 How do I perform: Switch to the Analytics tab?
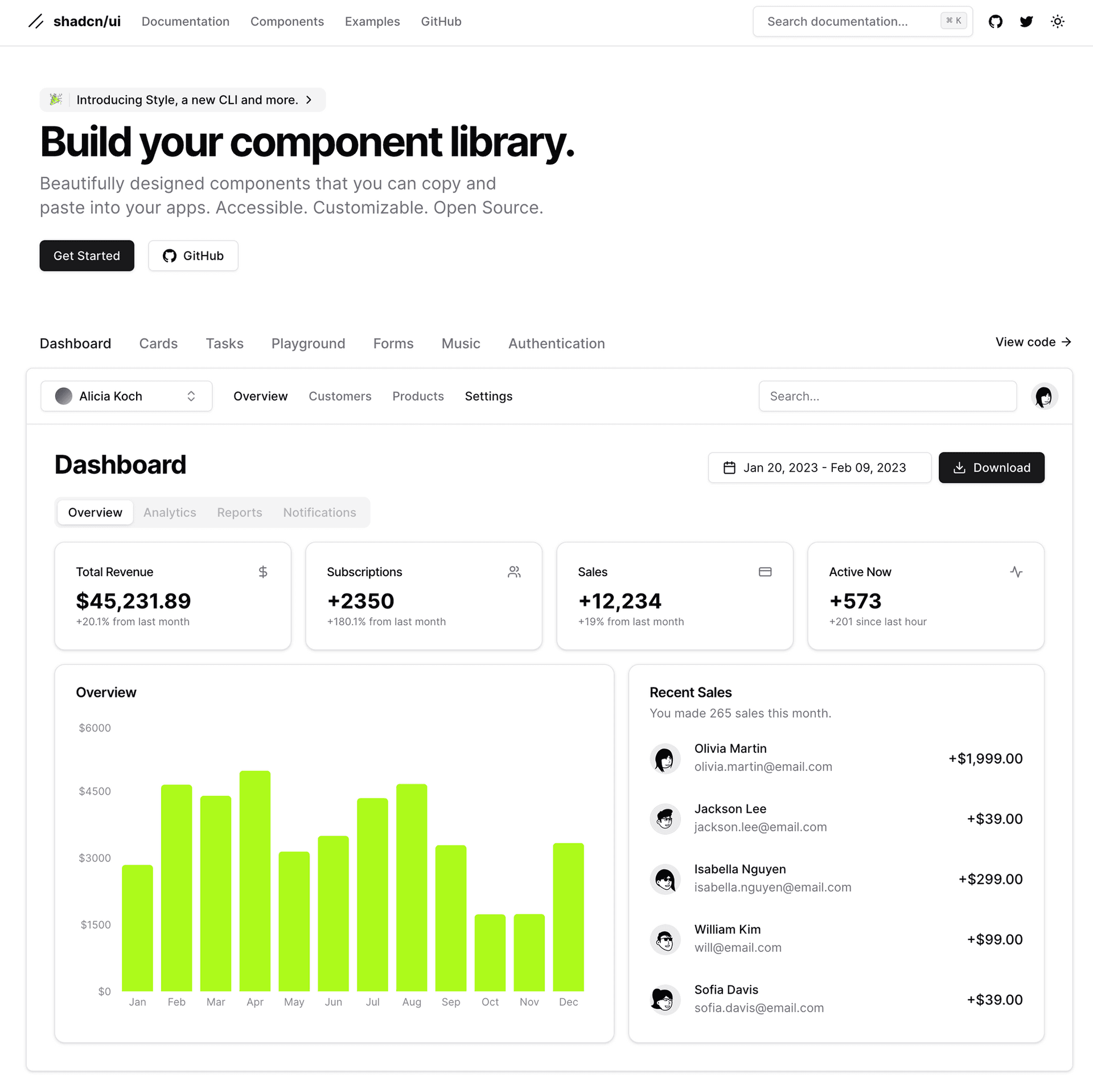tap(170, 512)
